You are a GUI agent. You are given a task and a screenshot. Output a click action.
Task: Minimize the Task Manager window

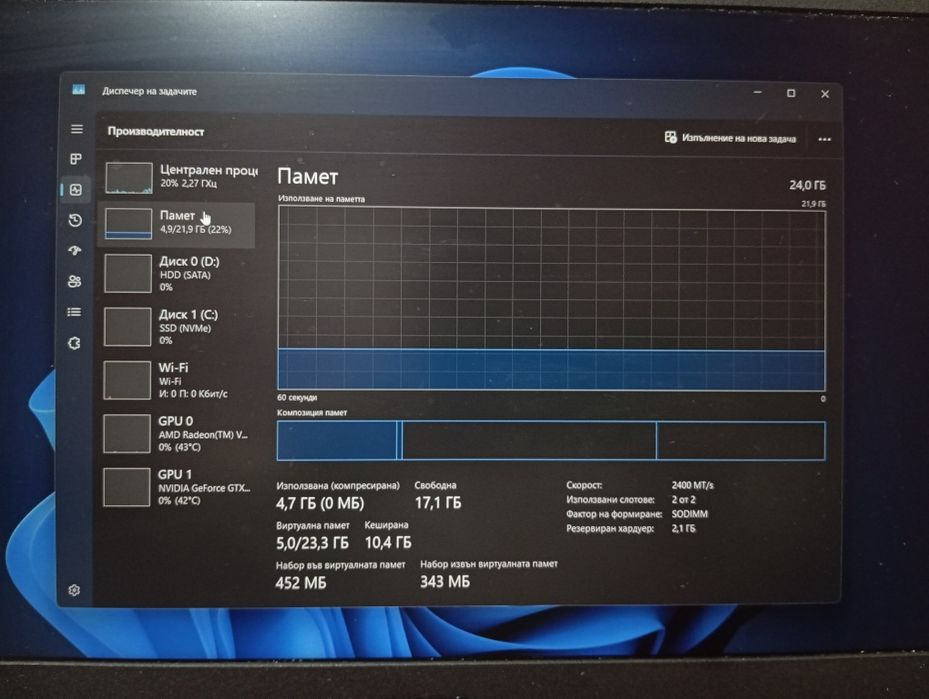pos(758,92)
